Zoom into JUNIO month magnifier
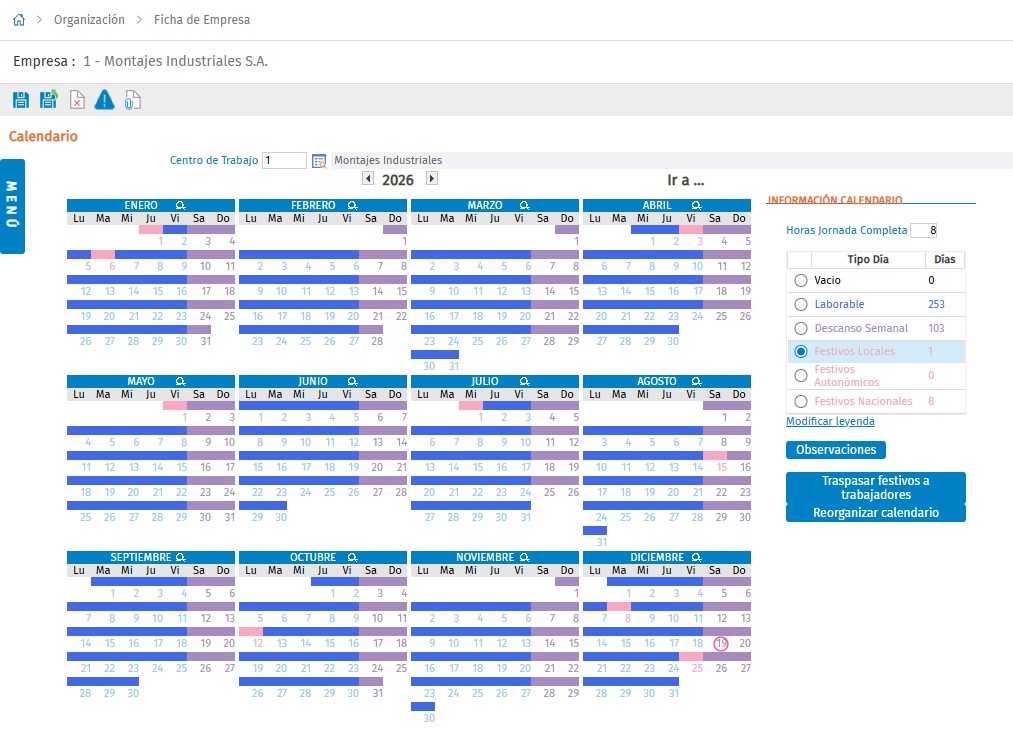Viewport: 1013px width, 729px height. tap(352, 381)
